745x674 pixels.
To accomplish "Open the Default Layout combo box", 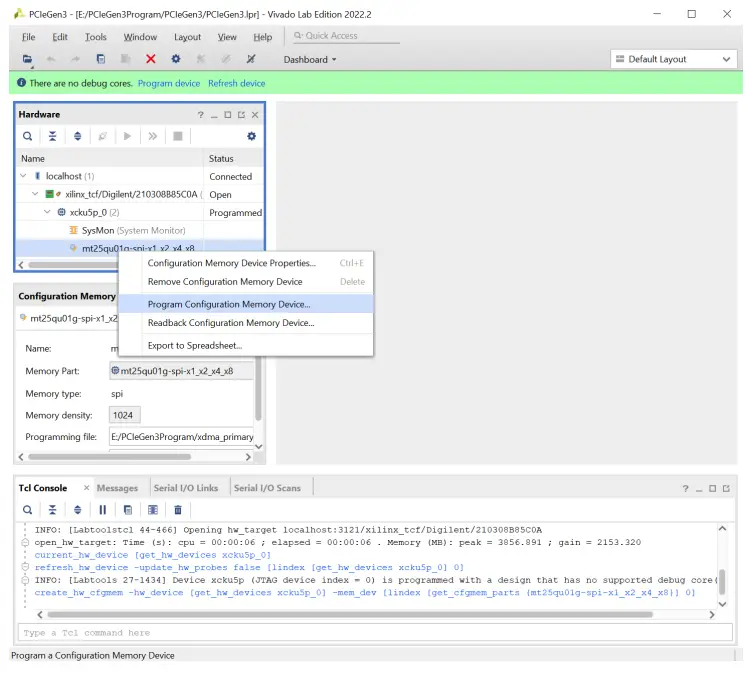I will tap(673, 59).
